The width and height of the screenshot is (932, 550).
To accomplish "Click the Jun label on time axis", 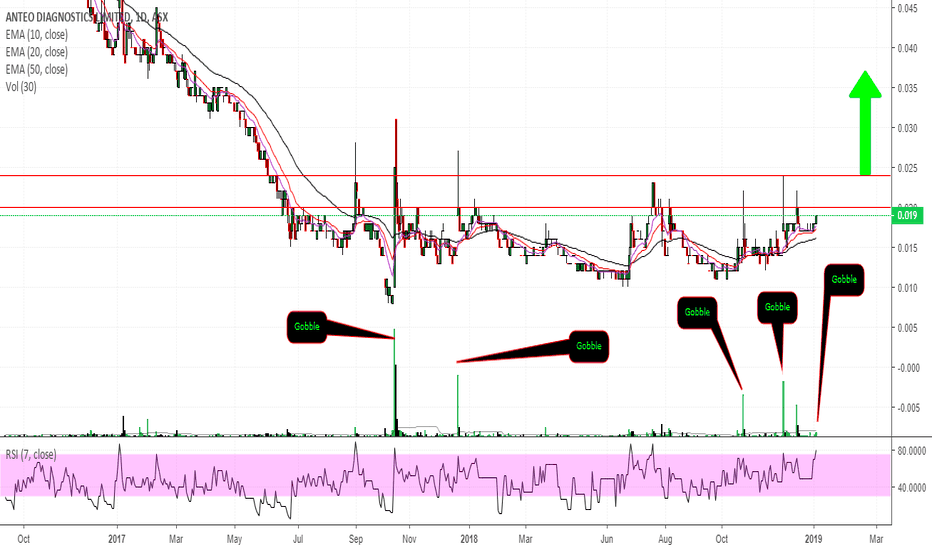I will 607,539.
